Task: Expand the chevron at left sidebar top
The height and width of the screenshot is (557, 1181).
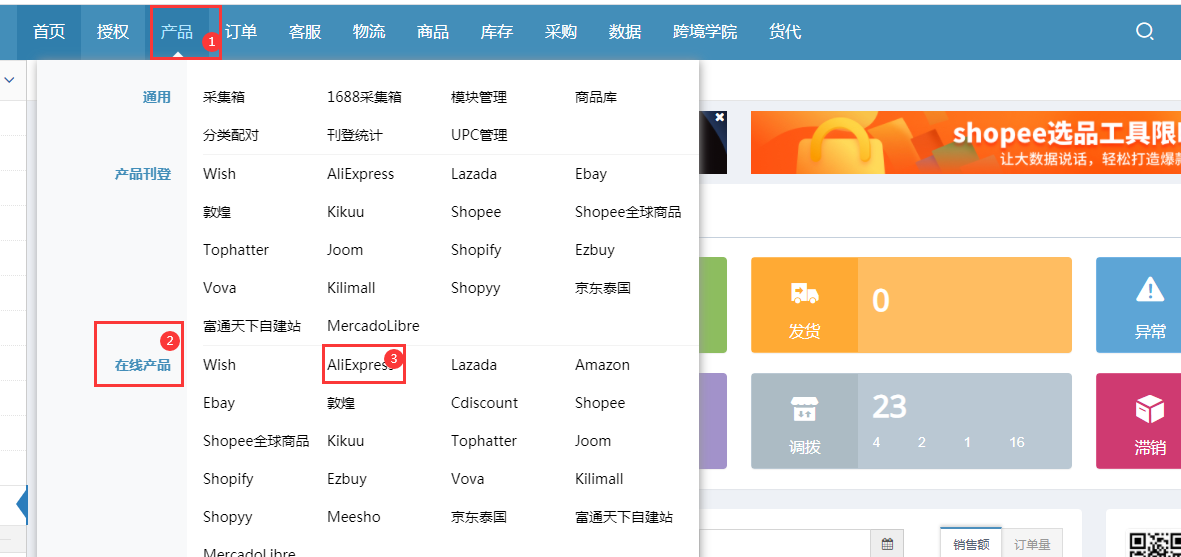Action: point(11,79)
